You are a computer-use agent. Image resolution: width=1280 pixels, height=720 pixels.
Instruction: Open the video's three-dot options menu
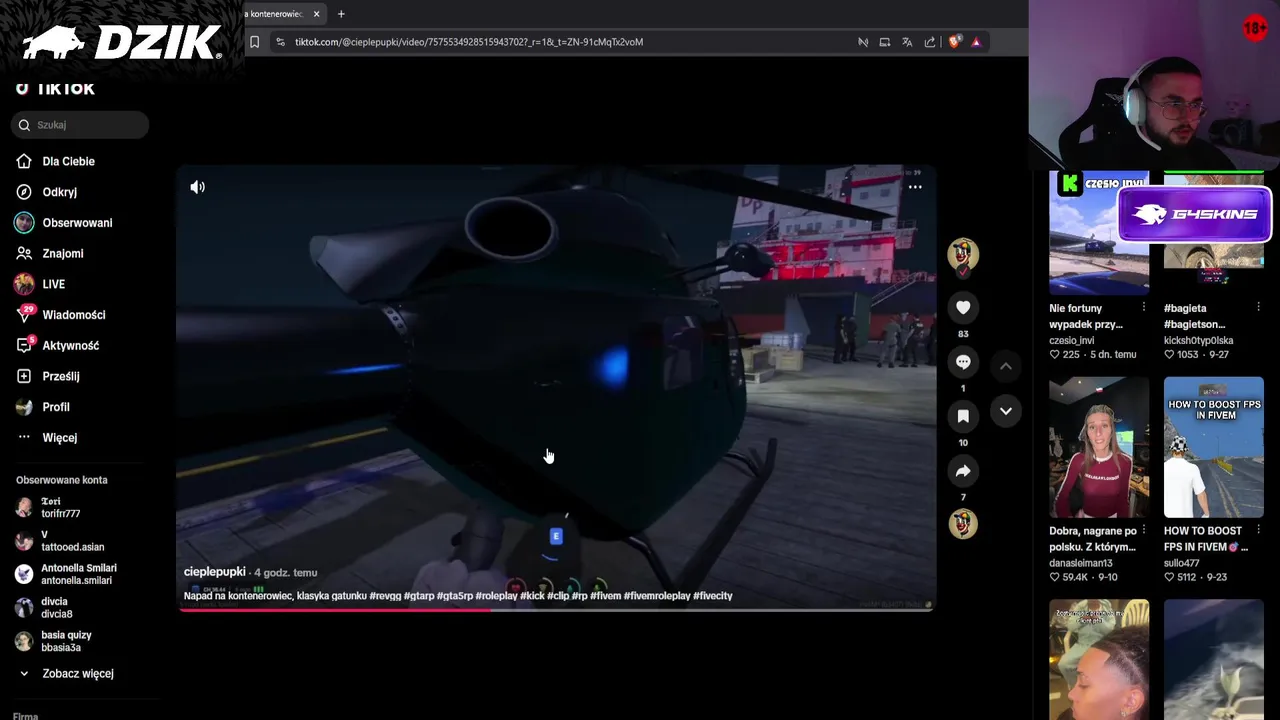pyautogui.click(x=915, y=187)
